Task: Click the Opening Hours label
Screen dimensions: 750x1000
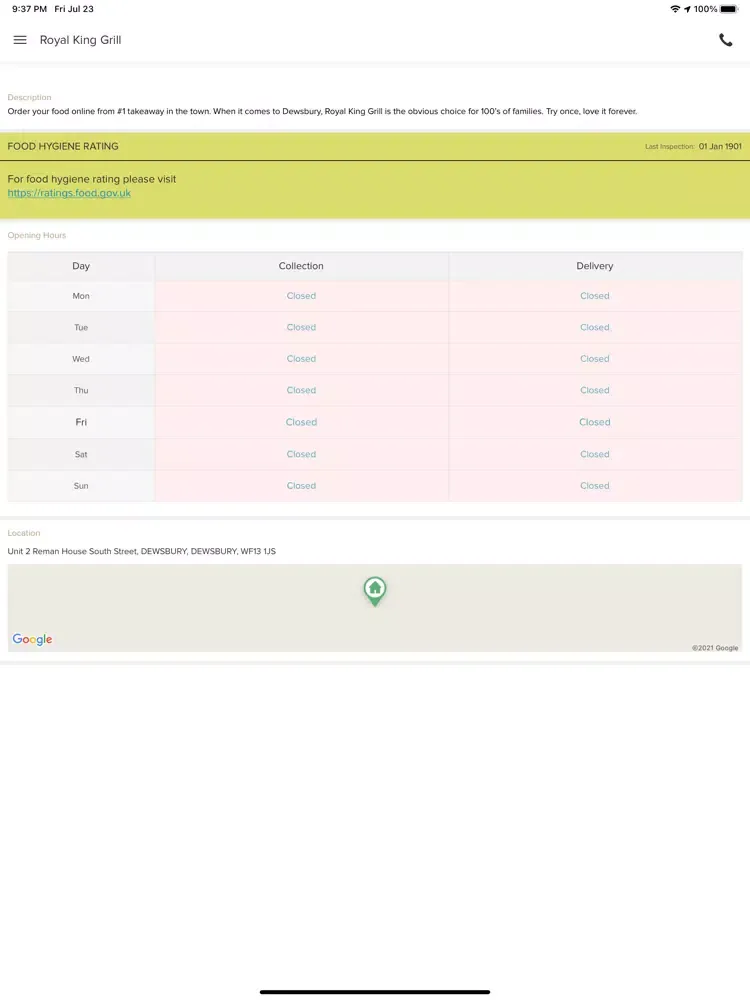Action: [37, 235]
